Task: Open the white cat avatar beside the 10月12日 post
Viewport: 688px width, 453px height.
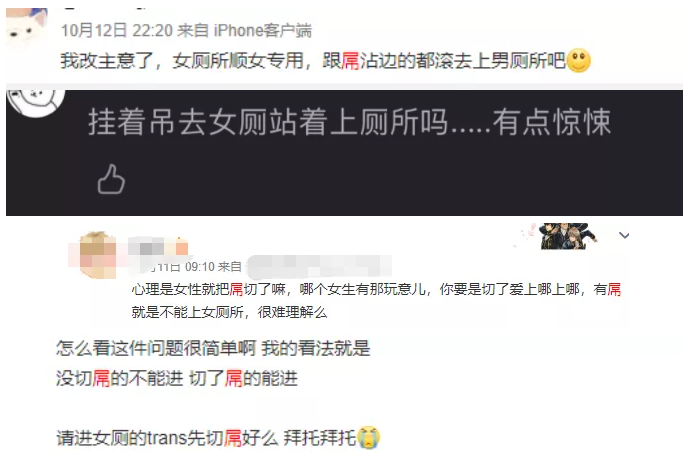Action: point(27,26)
